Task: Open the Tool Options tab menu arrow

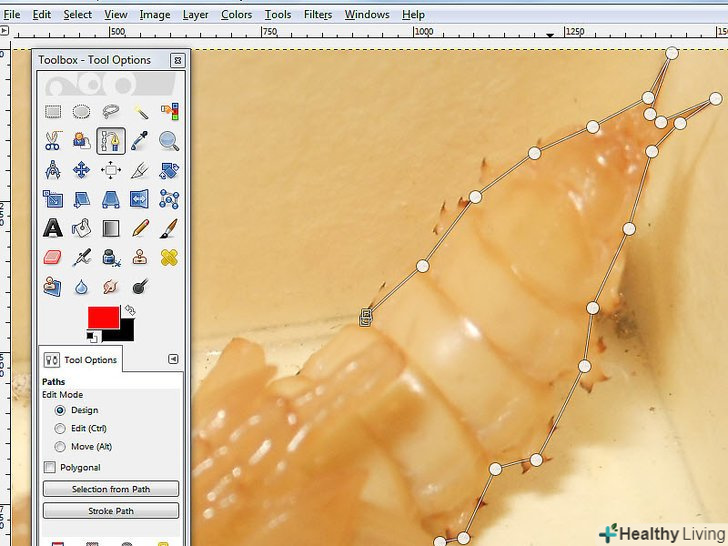Action: 173,359
